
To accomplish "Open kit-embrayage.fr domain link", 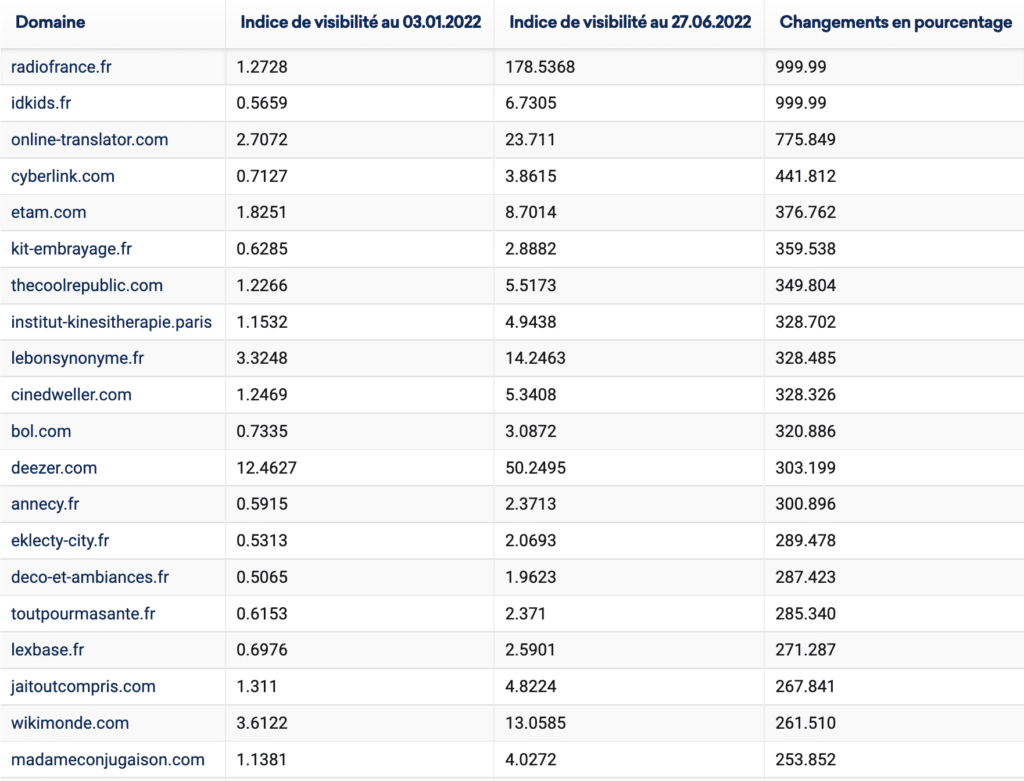I will pos(71,249).
